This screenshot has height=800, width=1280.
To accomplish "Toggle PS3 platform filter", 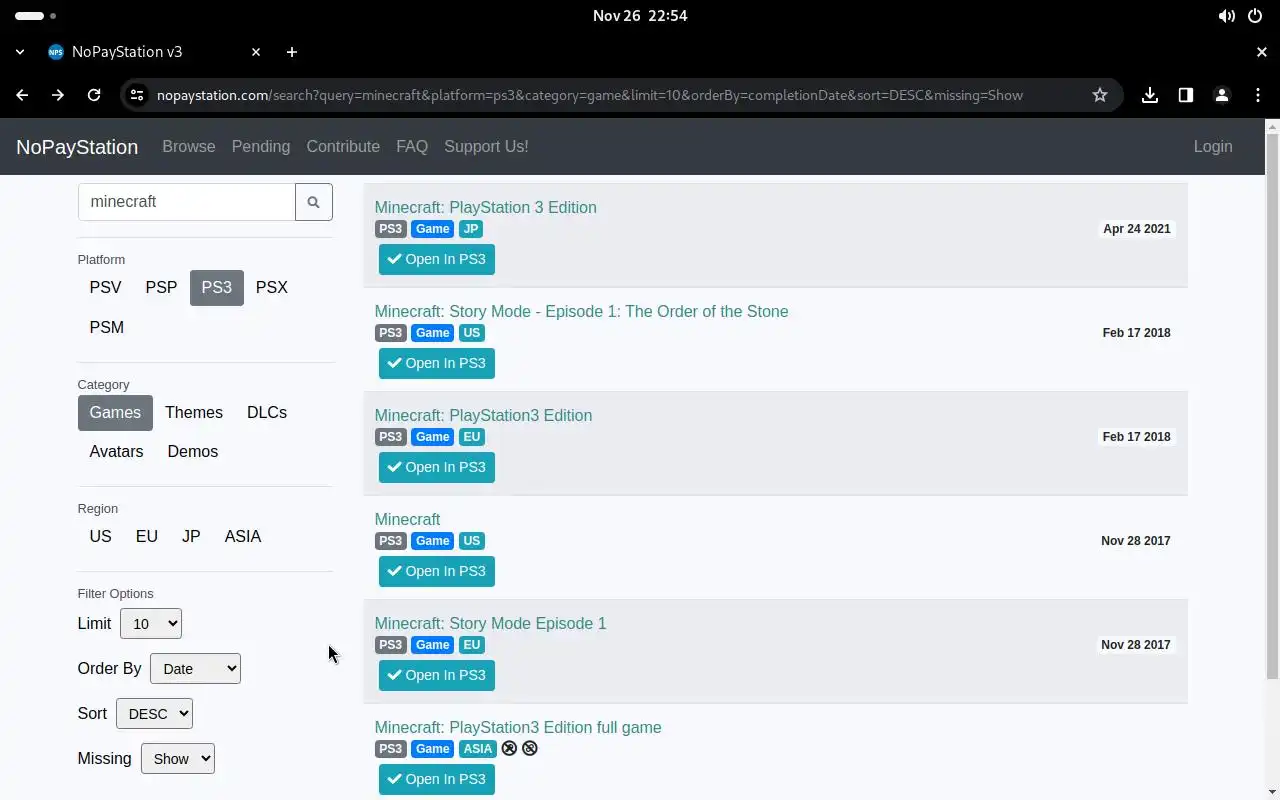I will tap(217, 287).
